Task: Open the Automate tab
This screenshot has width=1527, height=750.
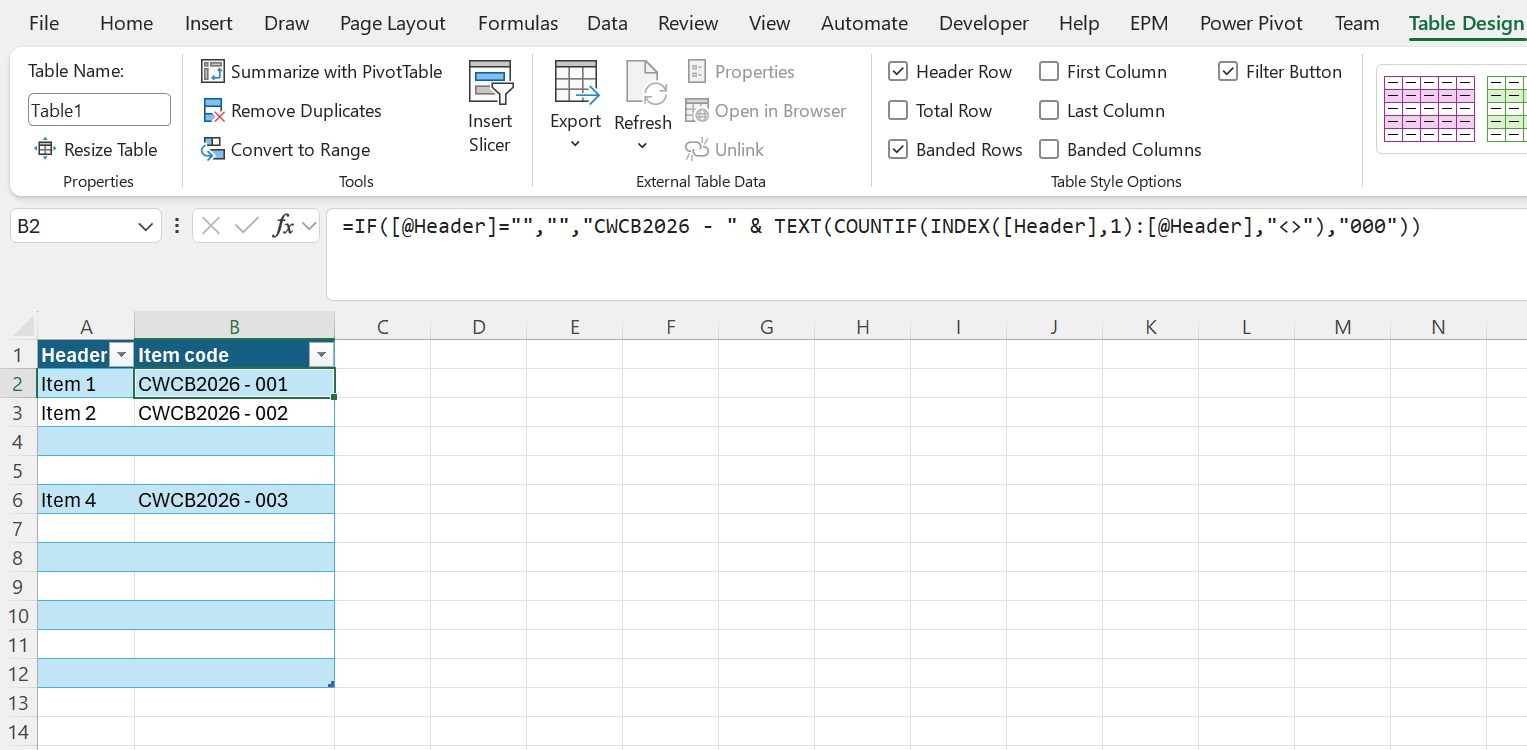Action: (x=864, y=23)
